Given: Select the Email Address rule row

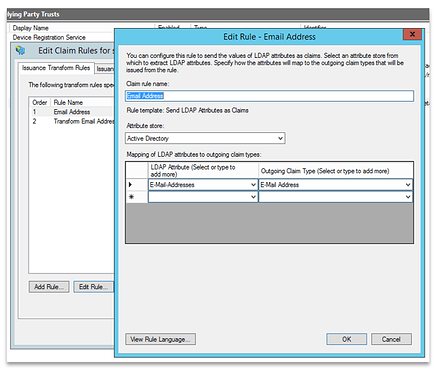Looking at the screenshot, I should tap(72, 112).
